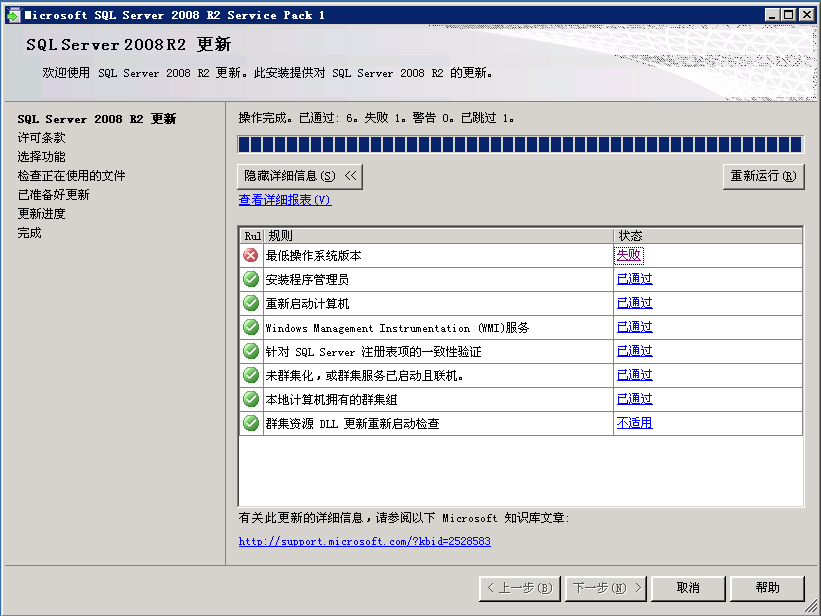The height and width of the screenshot is (616, 821).
Task: Click the green check icon for 注册表项的一致性验证
Action: (251, 351)
